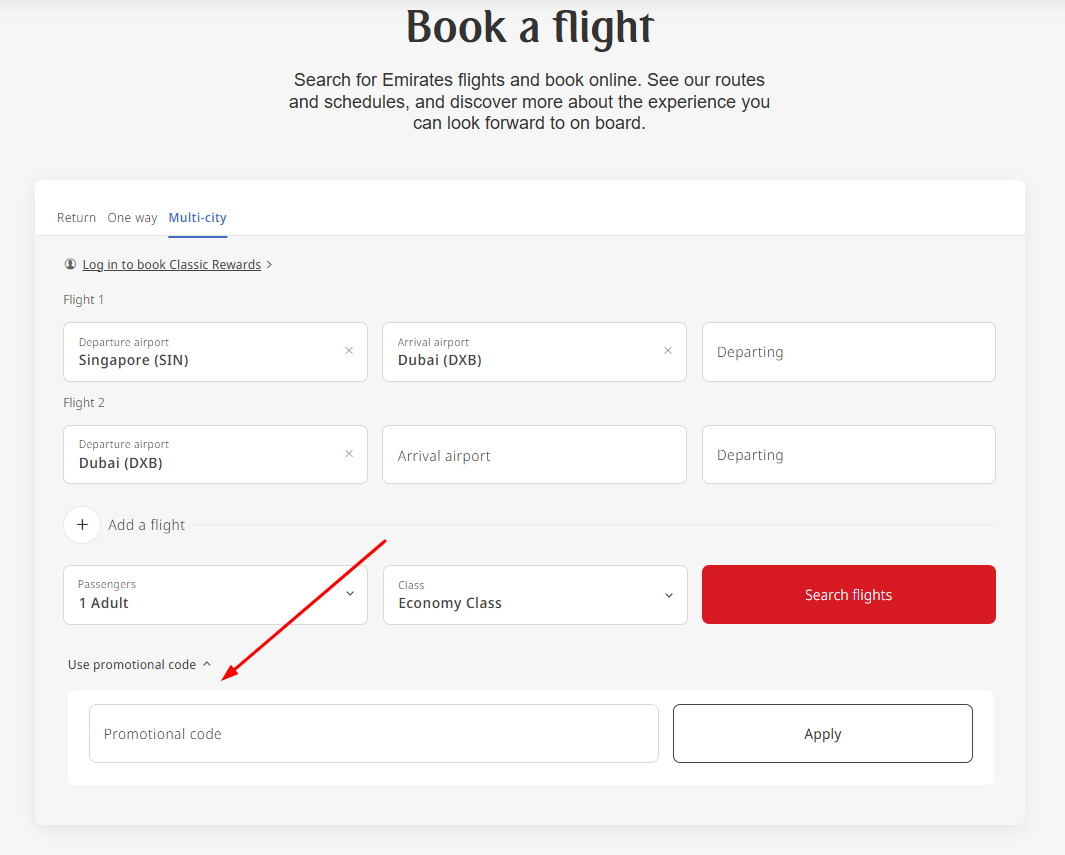Switch to the One way tab
The height and width of the screenshot is (855, 1065).
click(x=132, y=218)
